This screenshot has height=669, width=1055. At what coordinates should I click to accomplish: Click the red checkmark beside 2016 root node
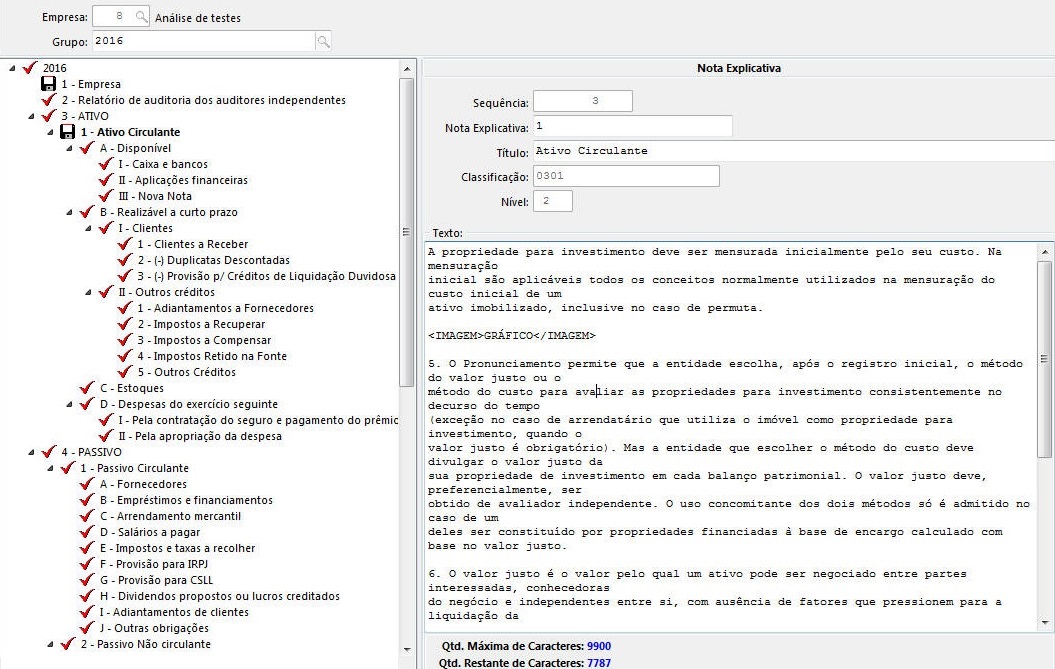30,67
